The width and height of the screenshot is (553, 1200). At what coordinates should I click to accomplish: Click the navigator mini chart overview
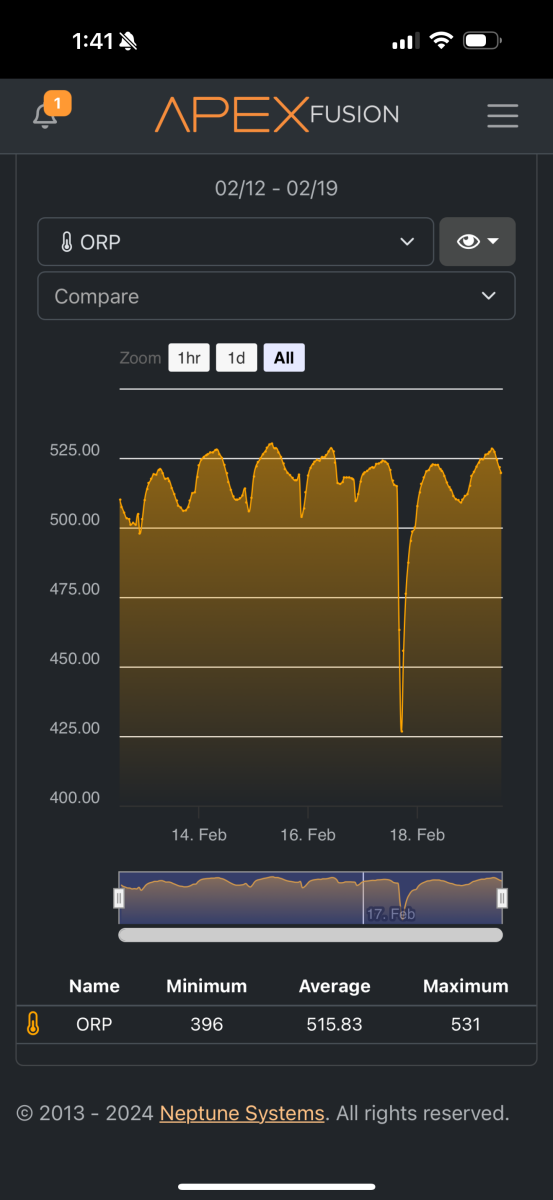310,898
